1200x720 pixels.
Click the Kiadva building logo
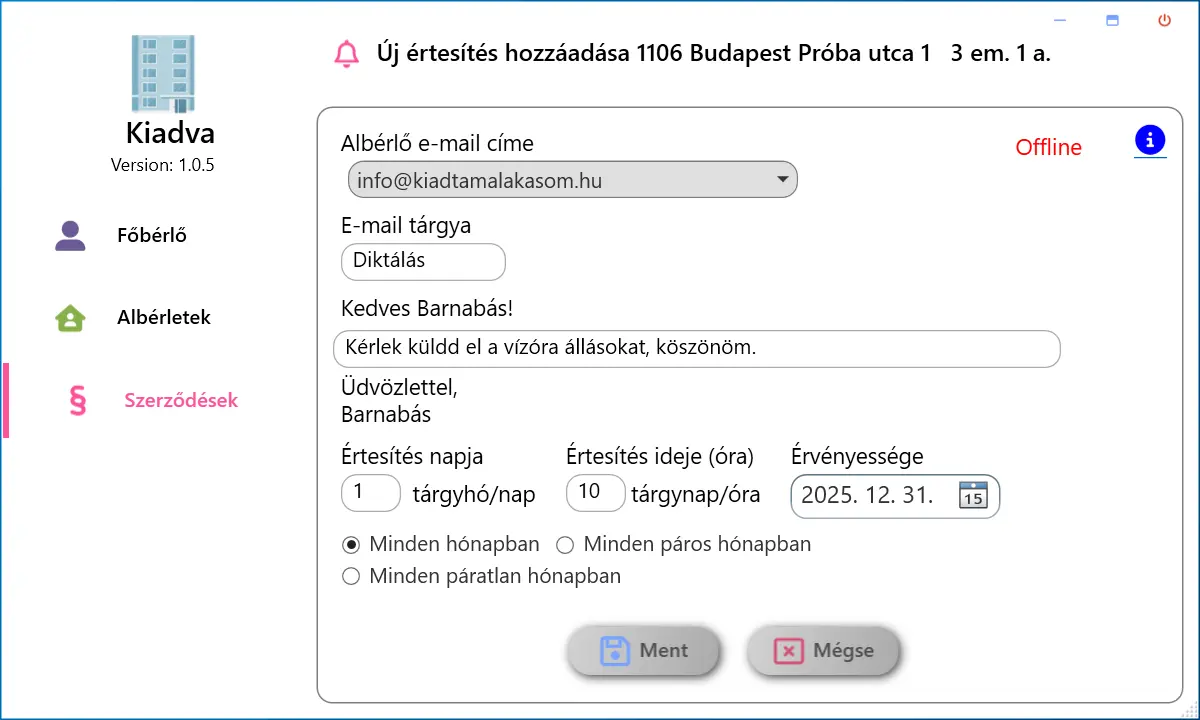tap(162, 73)
